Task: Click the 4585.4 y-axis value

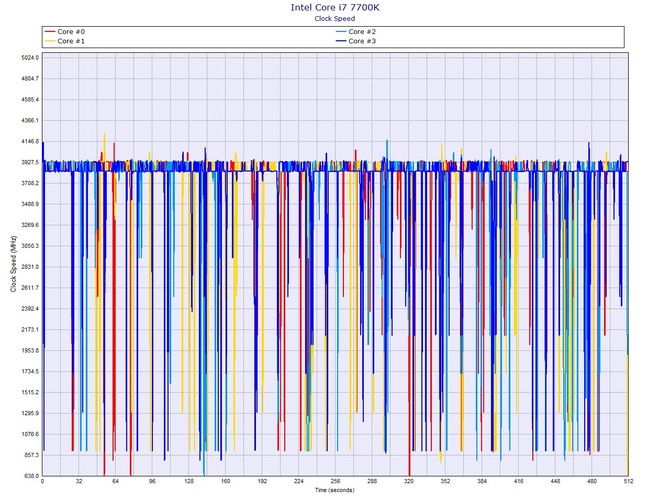Action: pyautogui.click(x=30, y=100)
